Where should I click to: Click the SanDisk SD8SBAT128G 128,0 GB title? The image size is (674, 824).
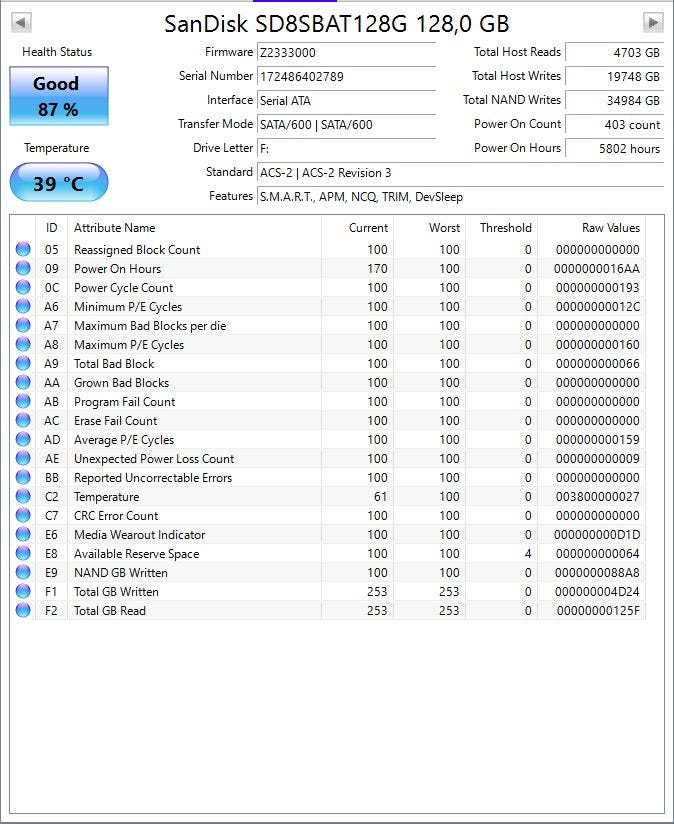(x=337, y=24)
